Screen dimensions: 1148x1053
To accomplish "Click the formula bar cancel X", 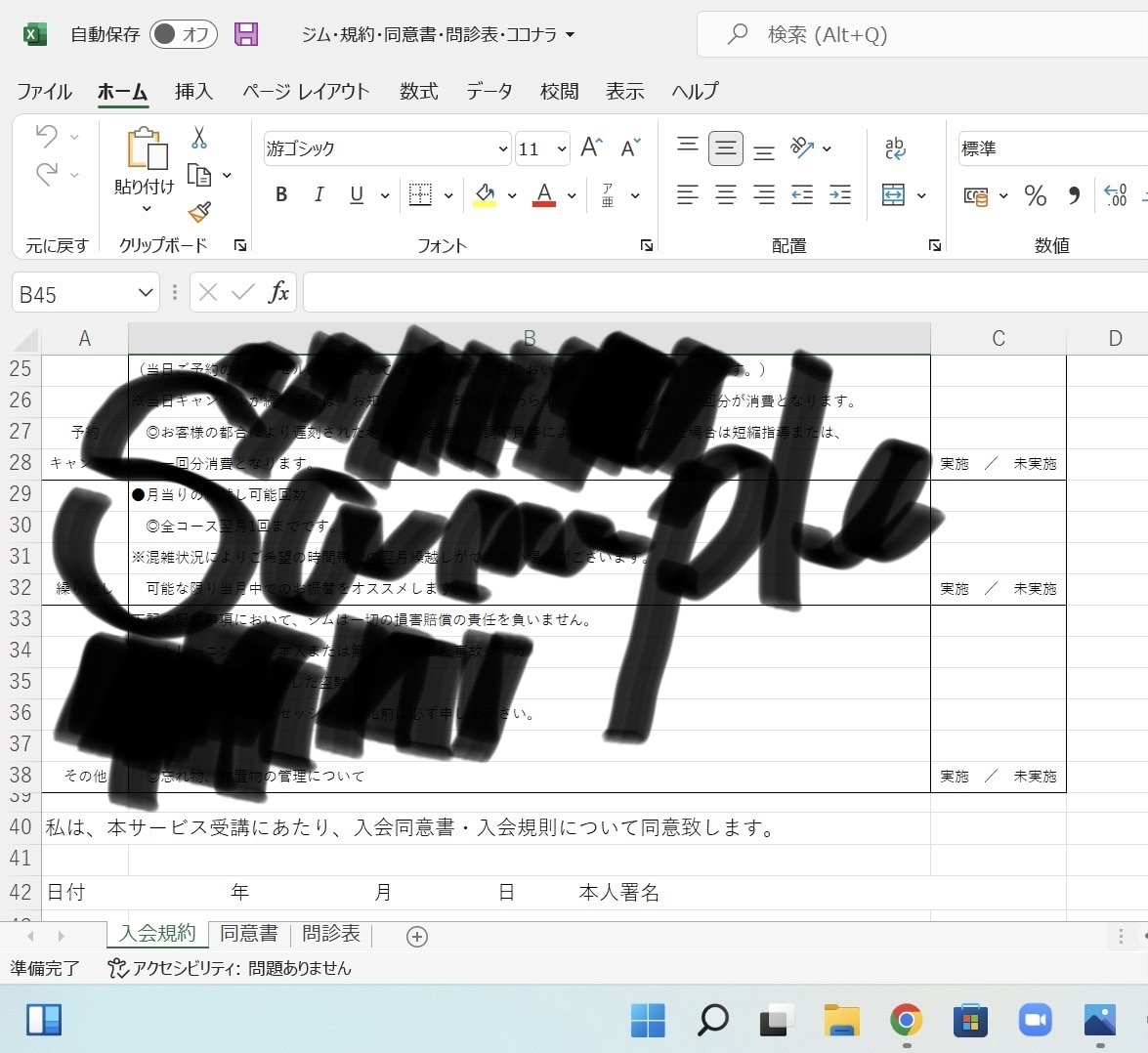I will (x=208, y=293).
